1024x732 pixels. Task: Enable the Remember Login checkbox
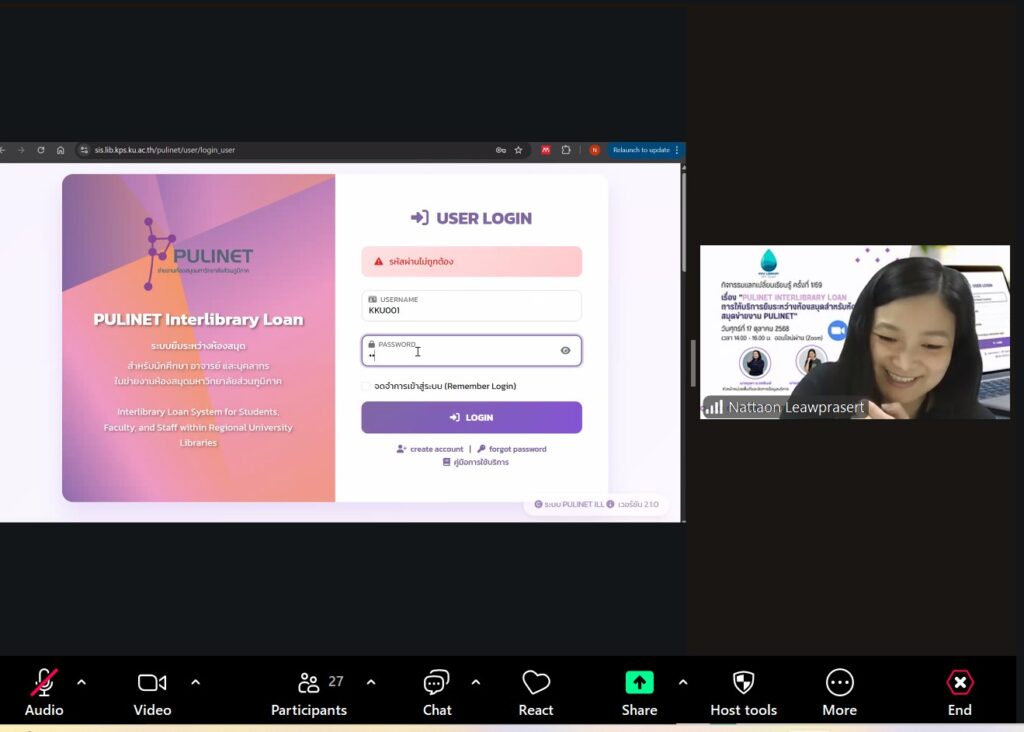click(x=367, y=386)
